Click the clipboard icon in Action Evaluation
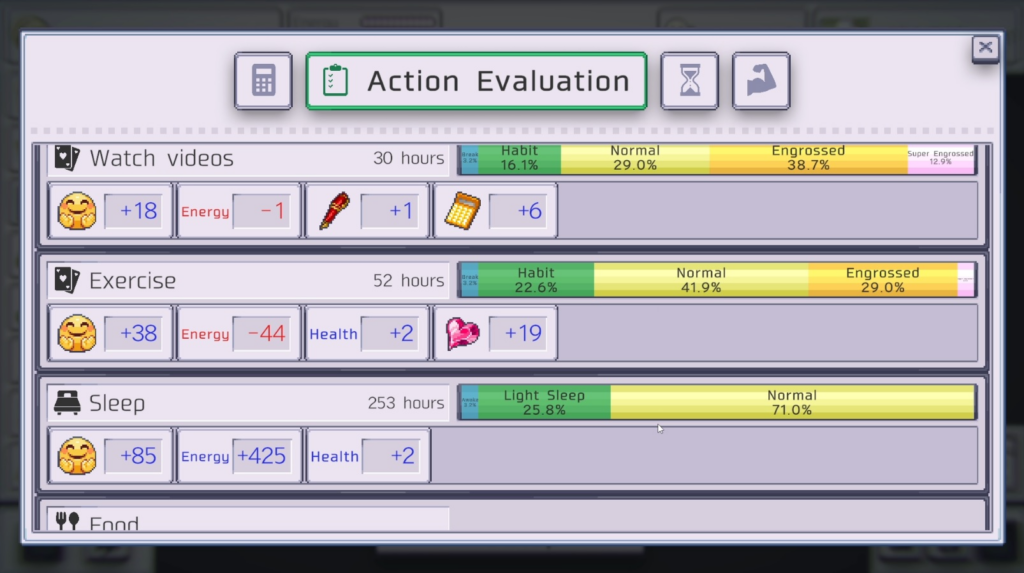Viewport: 1024px width, 573px height. pos(335,81)
